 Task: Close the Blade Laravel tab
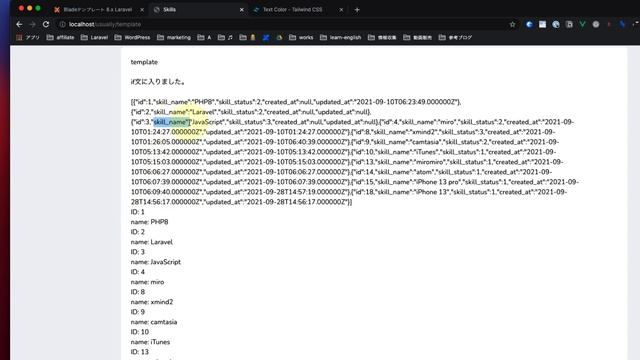point(142,9)
